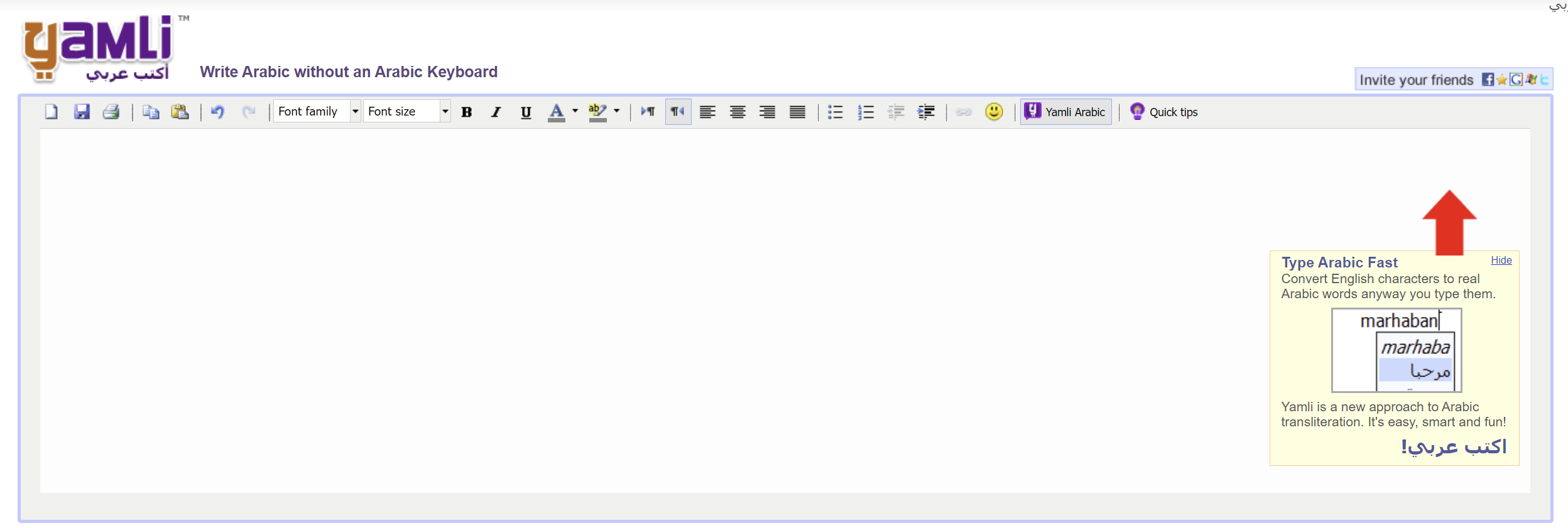Share via Windows Live icon
Image resolution: width=1568 pixels, height=528 pixels.
point(1530,79)
